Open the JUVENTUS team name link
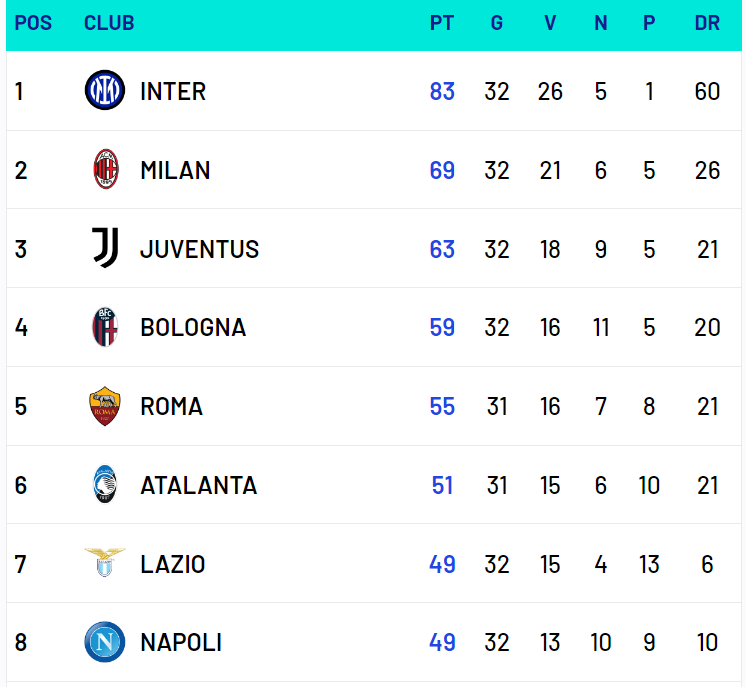This screenshot has height=687, width=746. pyautogui.click(x=199, y=249)
